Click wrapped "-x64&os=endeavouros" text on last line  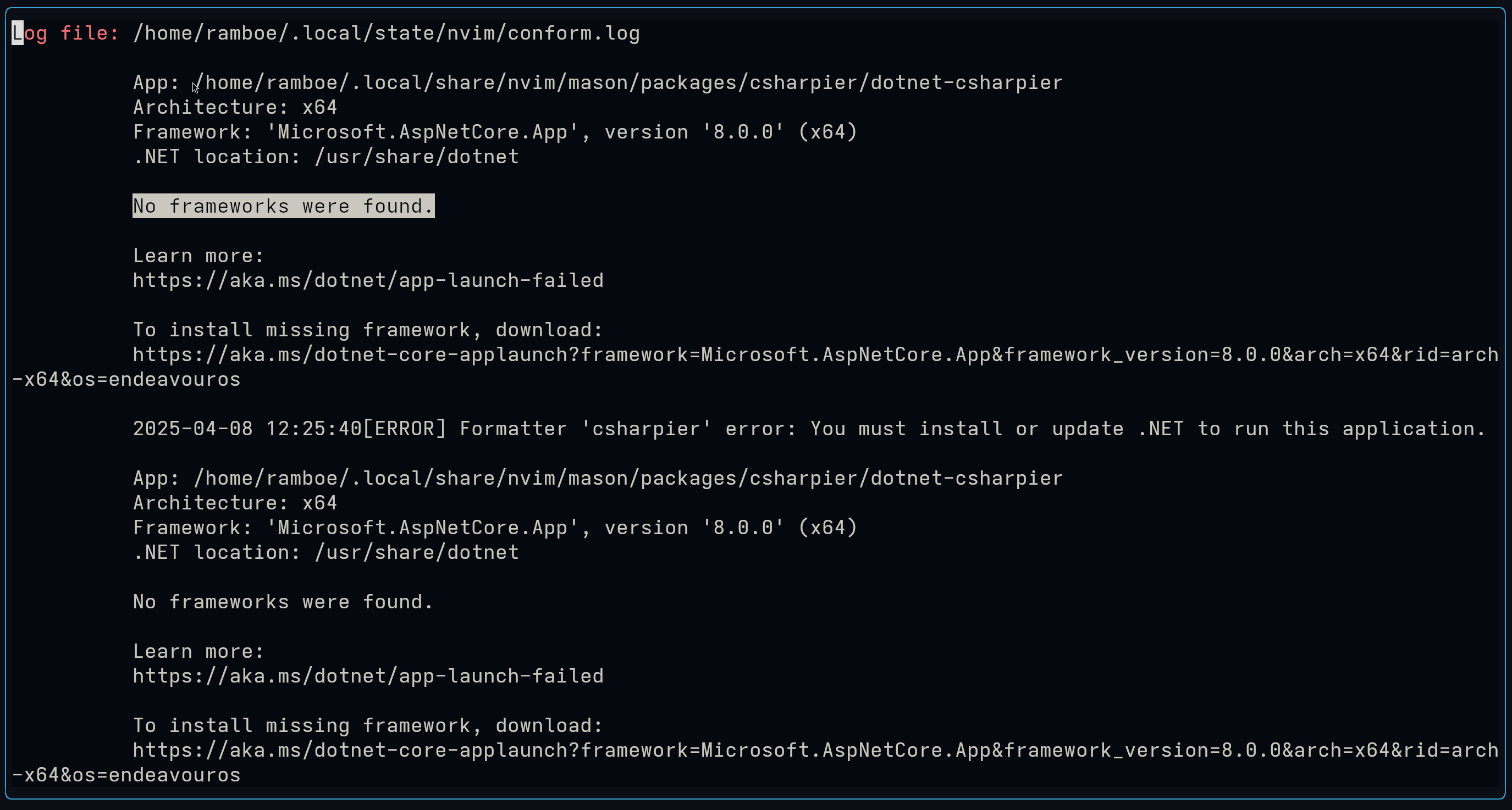coord(126,775)
